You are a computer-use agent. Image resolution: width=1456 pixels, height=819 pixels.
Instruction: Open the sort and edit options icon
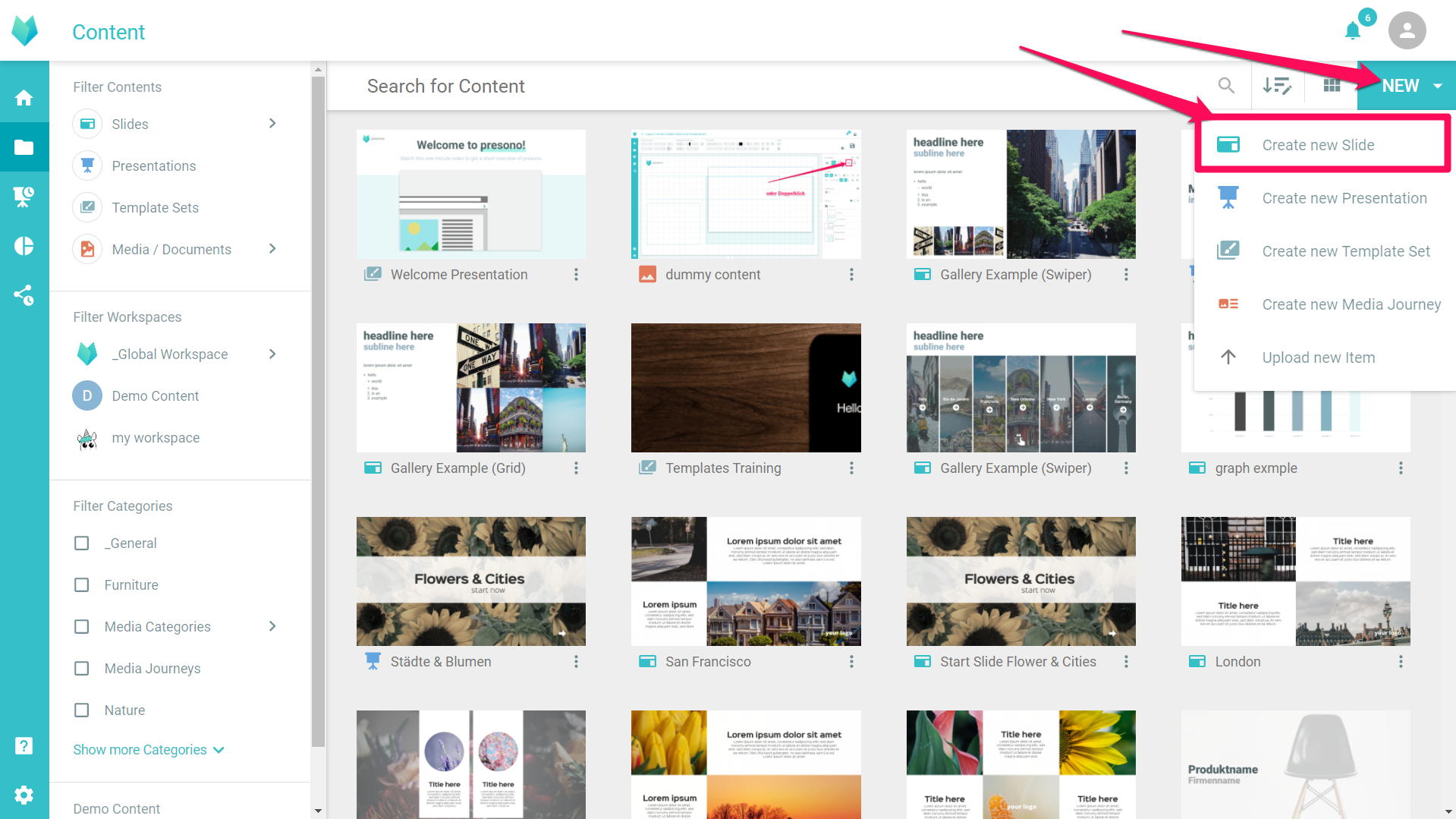coord(1277,86)
